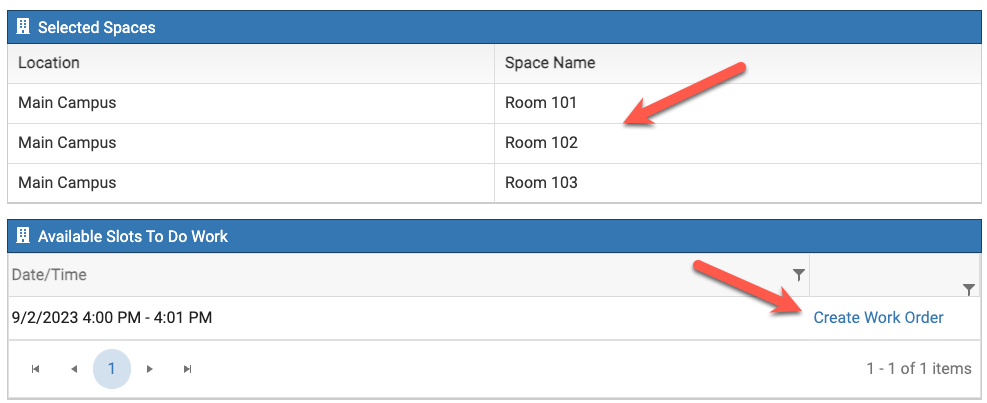
Task: Click the Selected Spaces panel header
Action: coord(97,27)
